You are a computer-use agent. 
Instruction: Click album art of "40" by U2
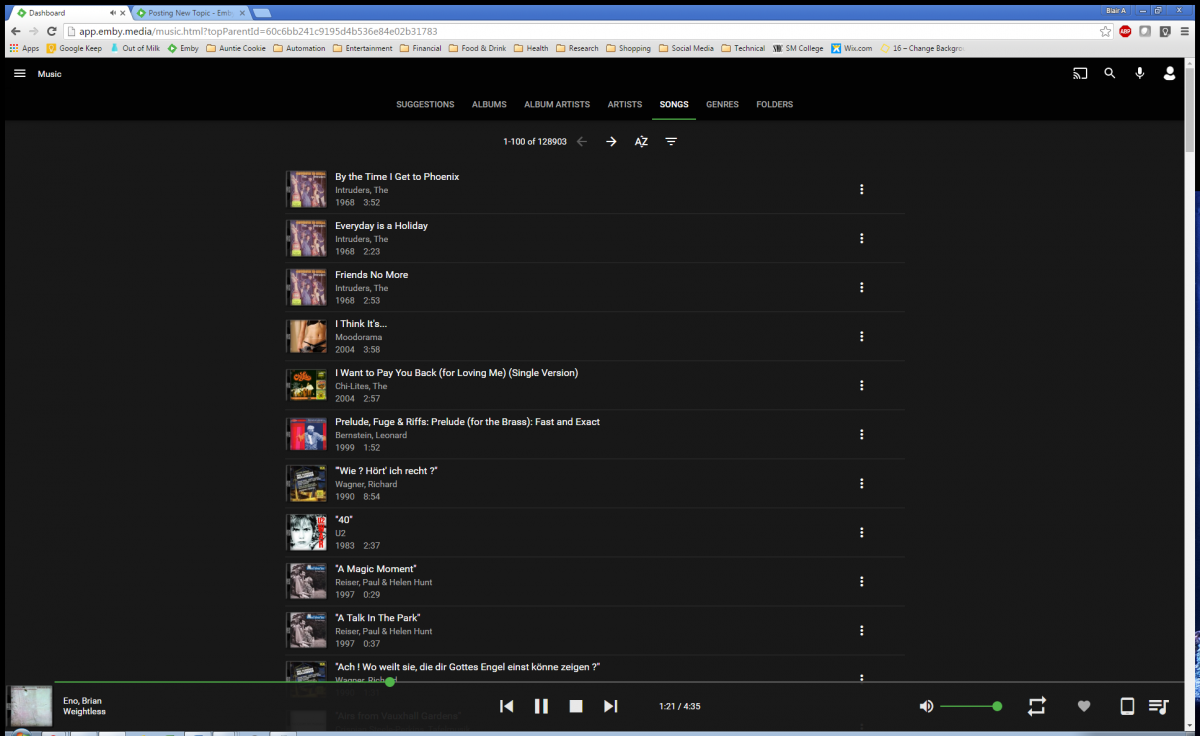click(306, 532)
